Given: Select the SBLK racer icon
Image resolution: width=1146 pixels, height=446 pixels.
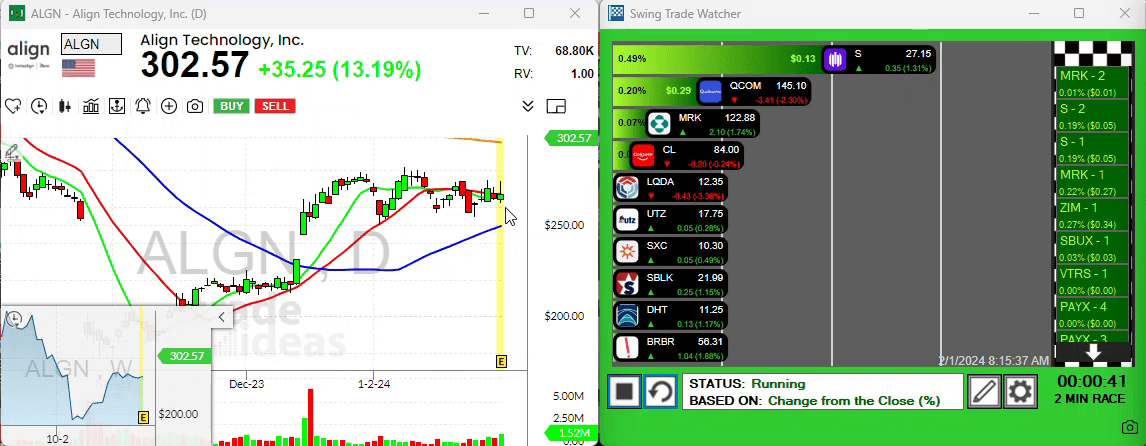Looking at the screenshot, I should pyautogui.click(x=627, y=284).
